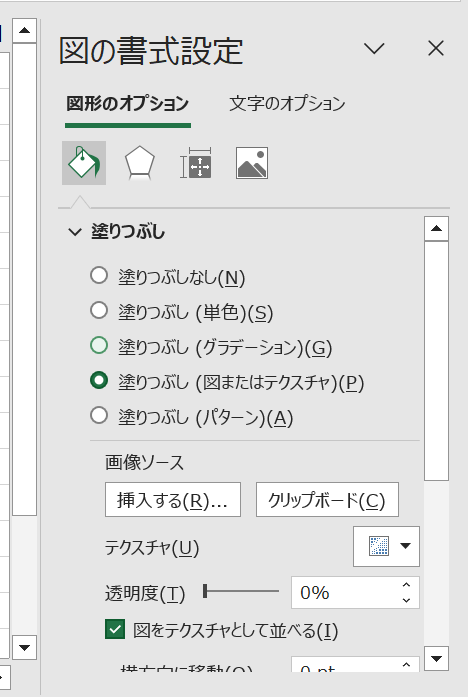Screen dimensions: 468x697
Task: Click the 透明度 slider track
Action: [241, 591]
